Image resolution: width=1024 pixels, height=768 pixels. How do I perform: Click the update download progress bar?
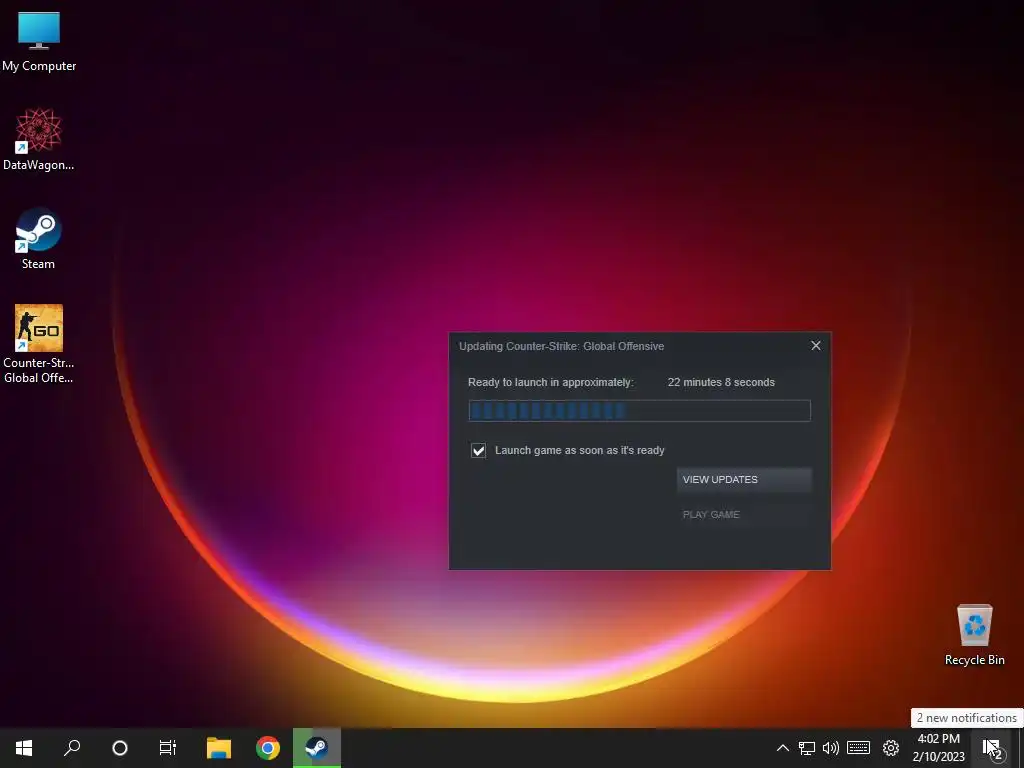point(639,411)
